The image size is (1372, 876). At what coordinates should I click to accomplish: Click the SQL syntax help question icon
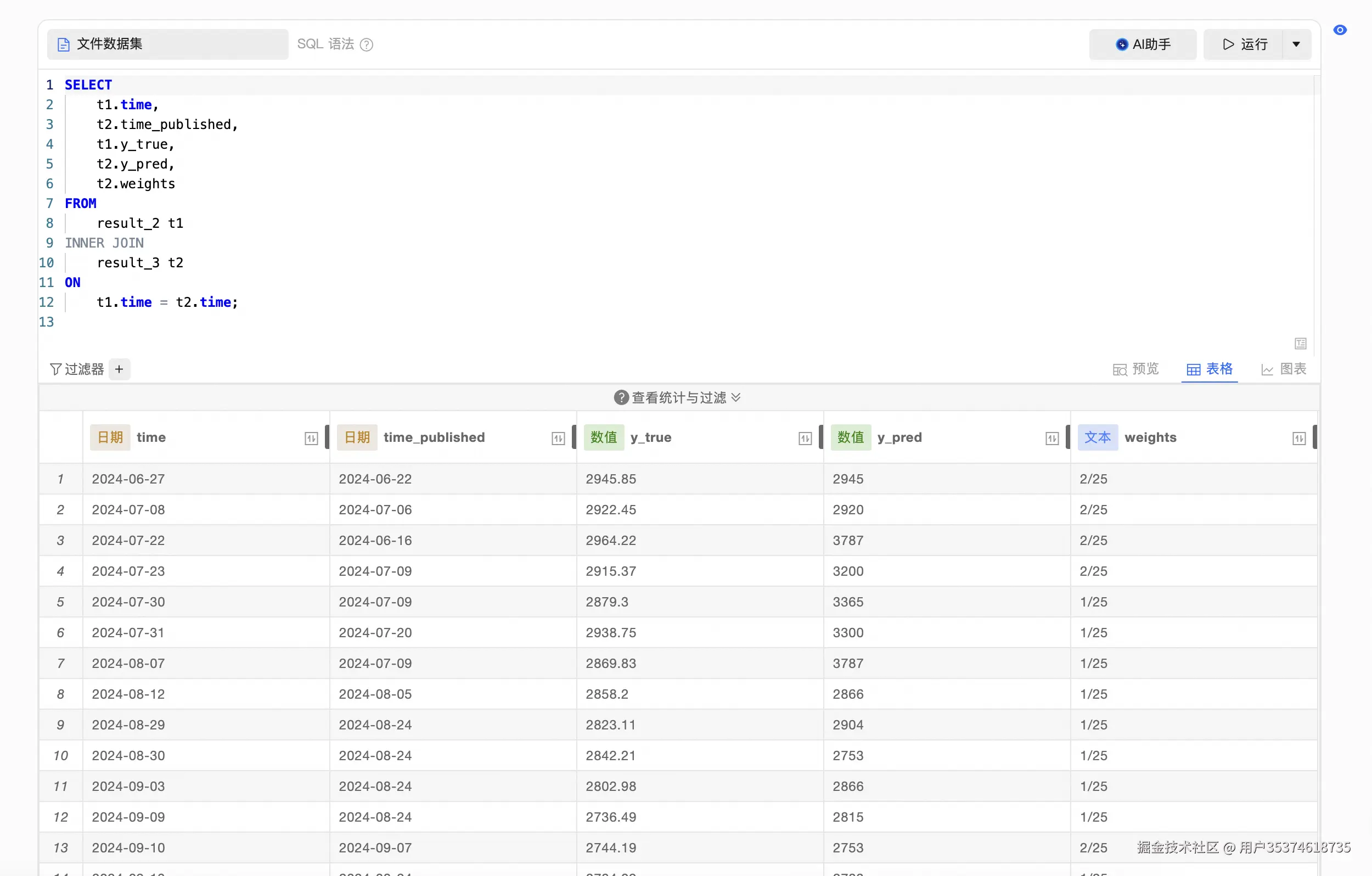pos(367,44)
